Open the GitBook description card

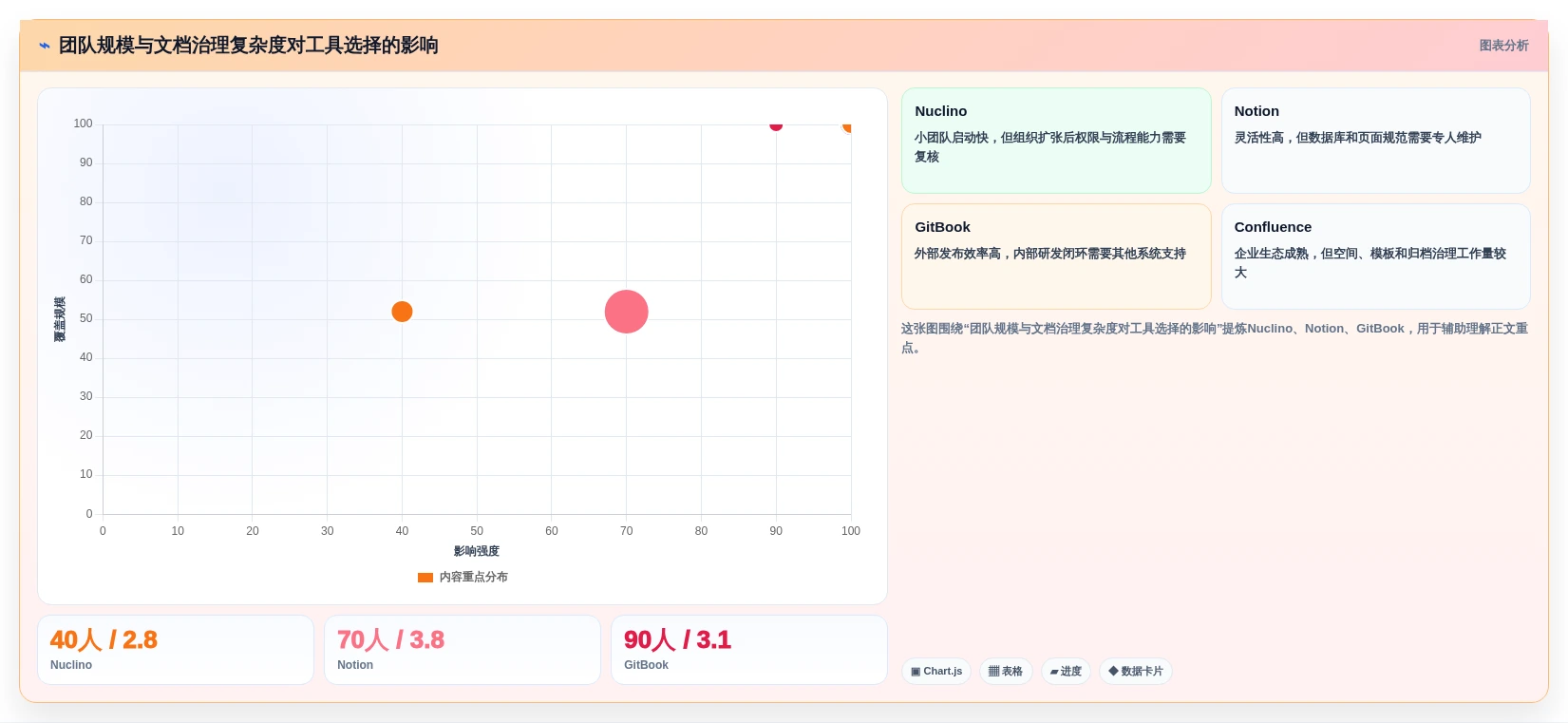pyautogui.click(x=1056, y=257)
